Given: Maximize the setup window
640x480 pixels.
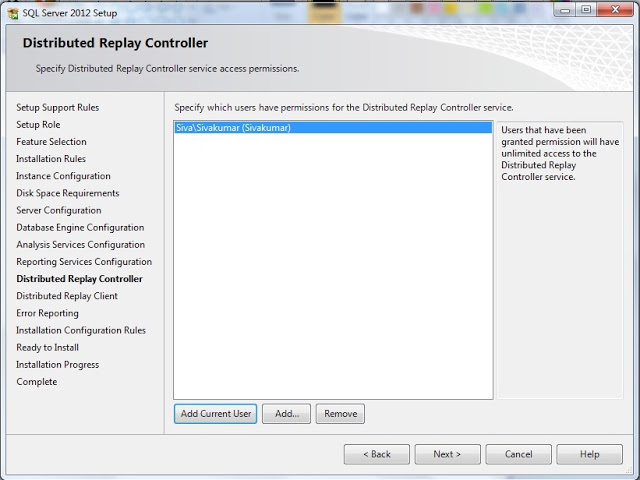Looking at the screenshot, I should point(585,9).
